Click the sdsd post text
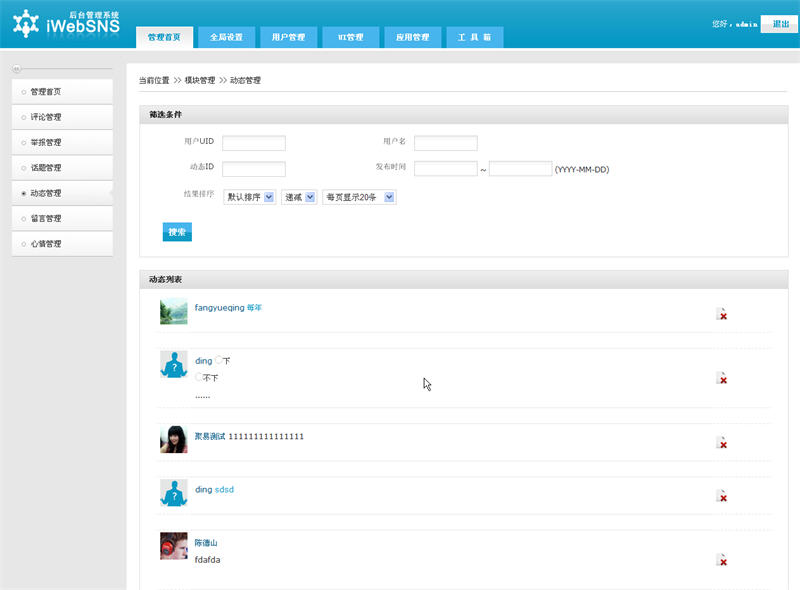Image resolution: width=800 pixels, height=590 pixels. [x=224, y=489]
